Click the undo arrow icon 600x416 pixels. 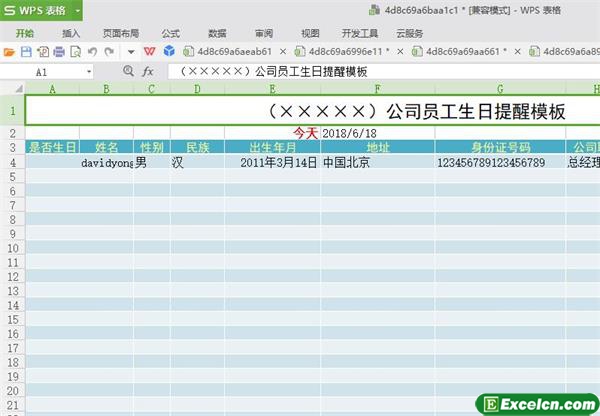(92, 51)
